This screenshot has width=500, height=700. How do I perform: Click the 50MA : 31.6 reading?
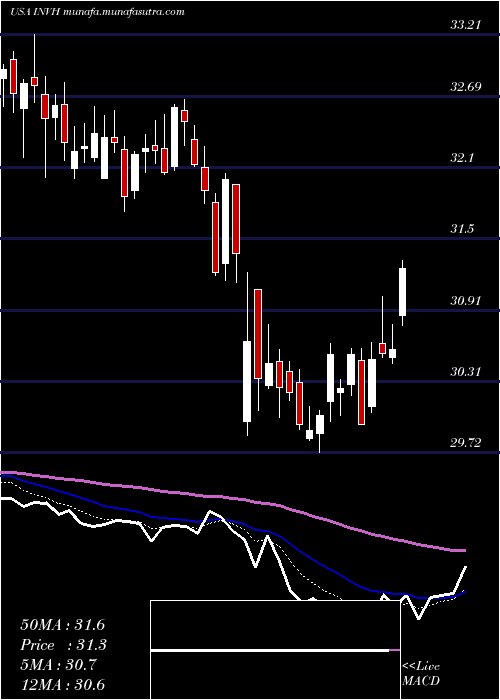[x=62, y=625]
